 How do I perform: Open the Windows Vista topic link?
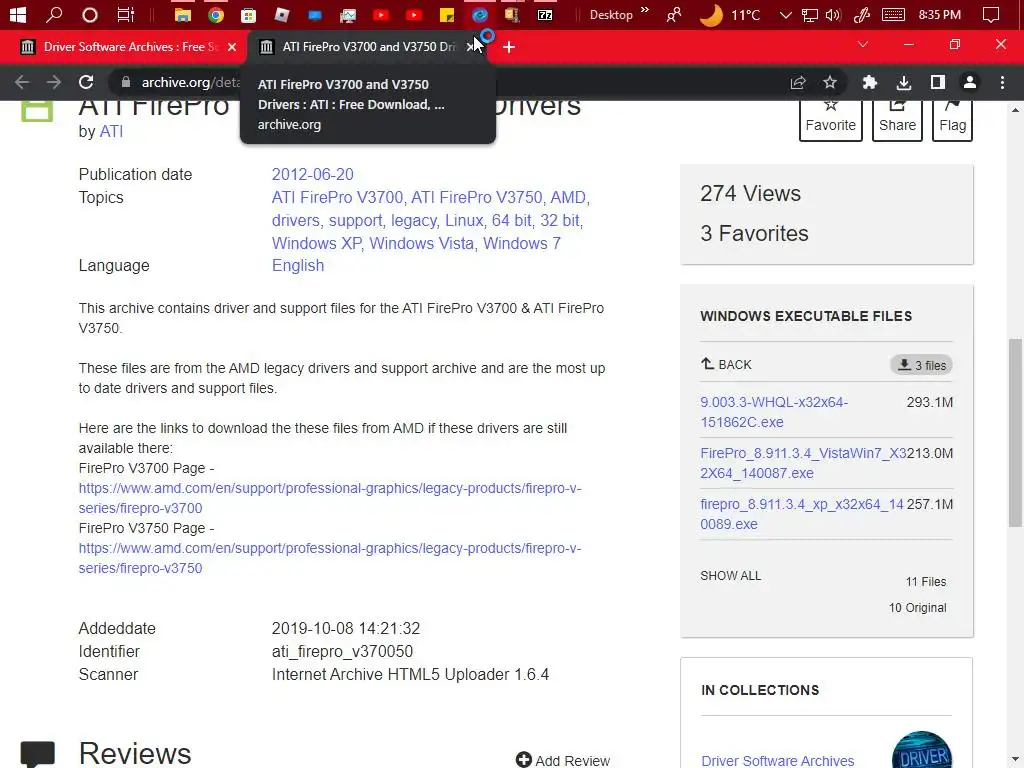[x=422, y=243]
